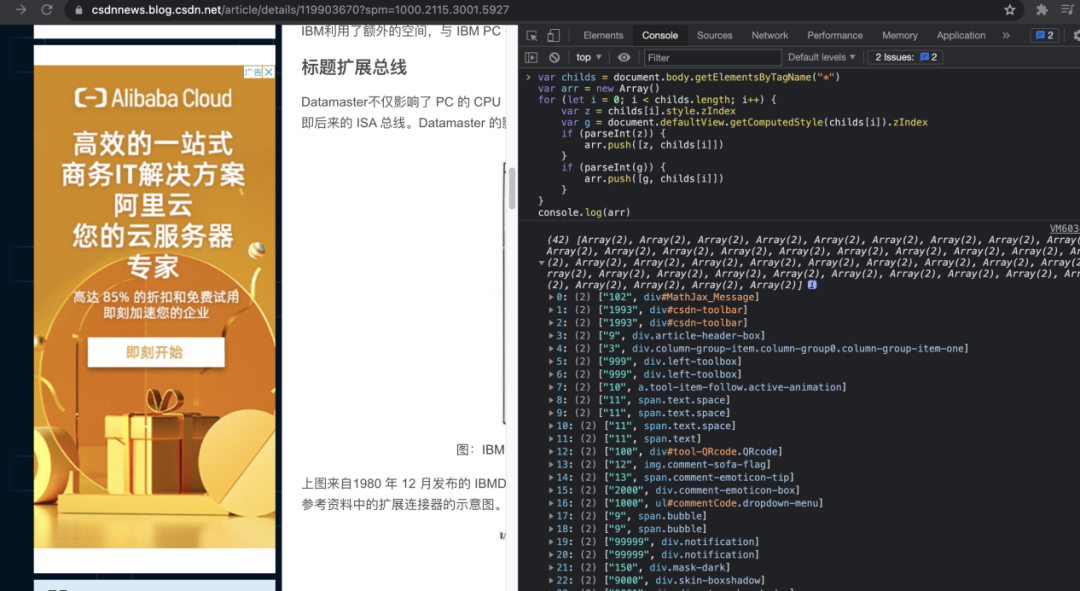Close the Alibaba Cloud ad X icon
This screenshot has height=591, width=1080.
coord(269,72)
